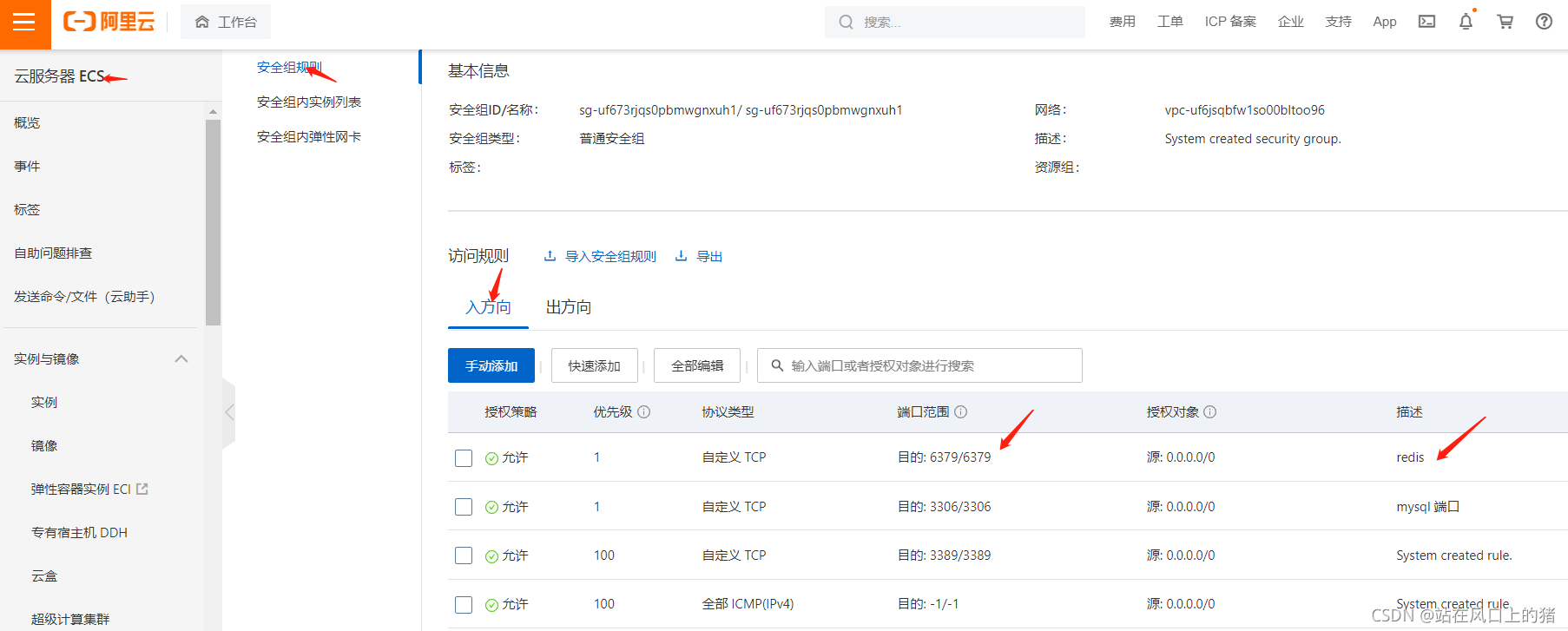This screenshot has width=1568, height=631.
Task: Click the 快速添加 button
Action: [x=595, y=365]
